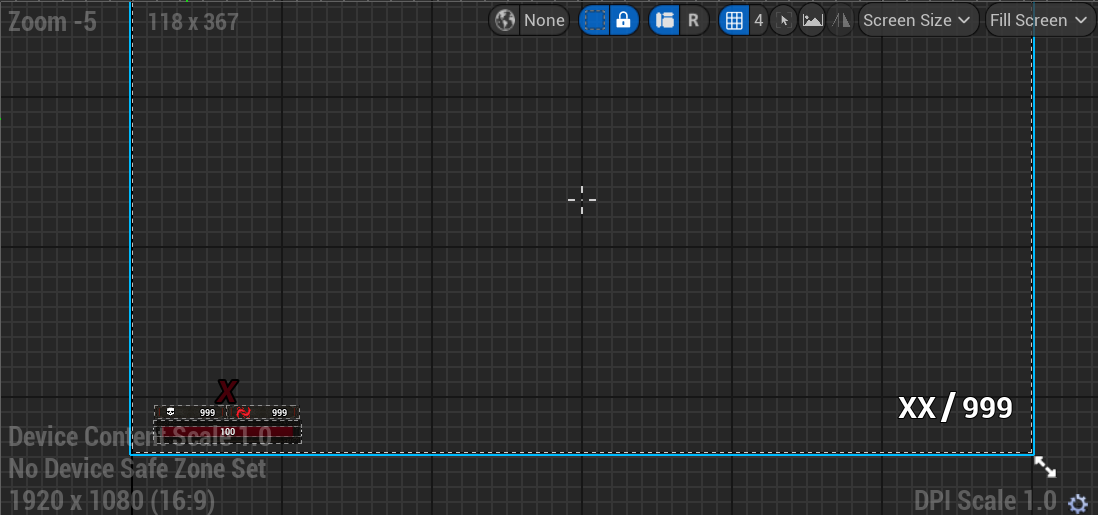The width and height of the screenshot is (1098, 515).
Task: Select the red swirl counter widget
Action: pyautogui.click(x=263, y=412)
